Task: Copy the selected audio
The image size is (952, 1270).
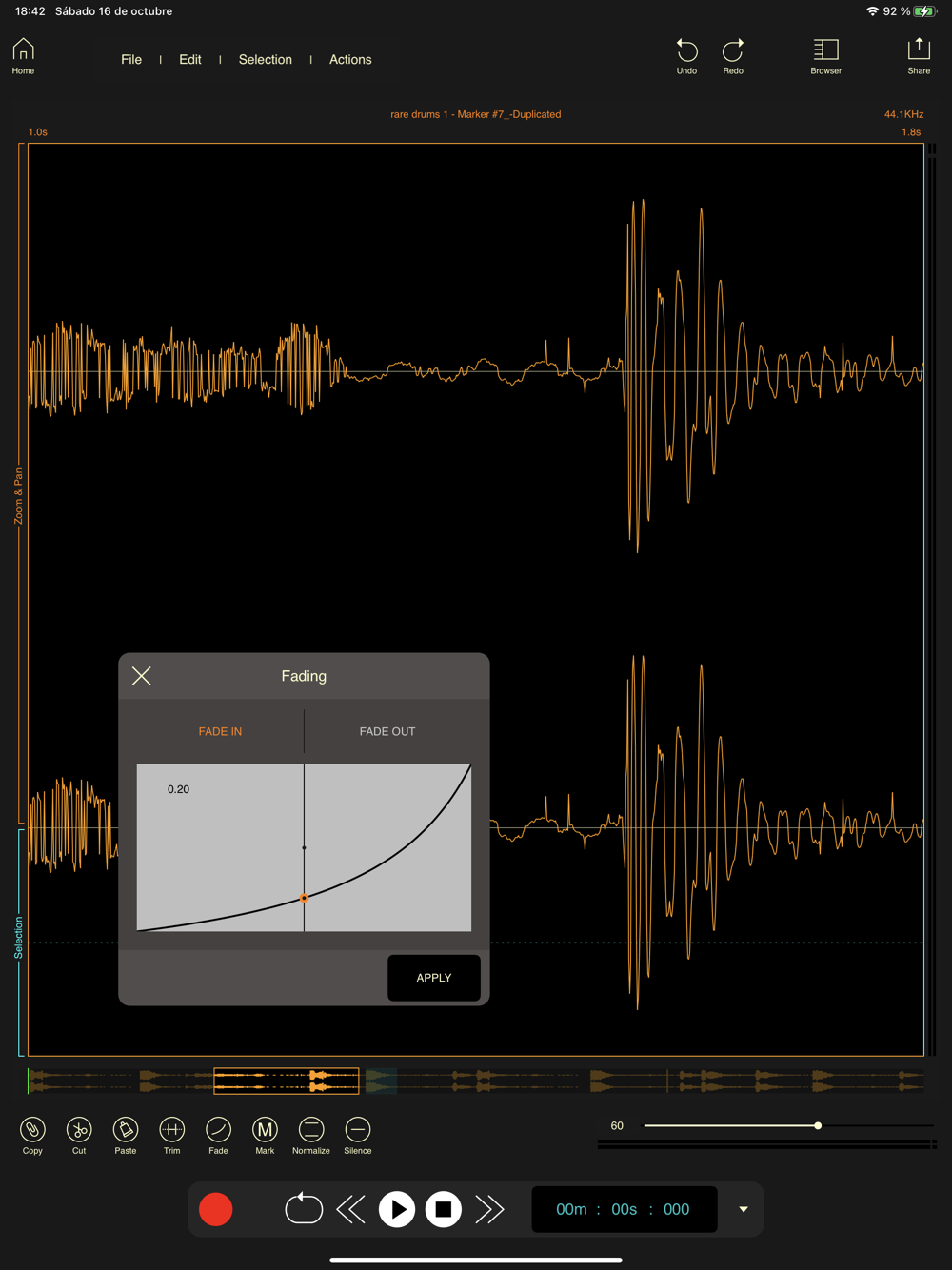Action: 32,1136
